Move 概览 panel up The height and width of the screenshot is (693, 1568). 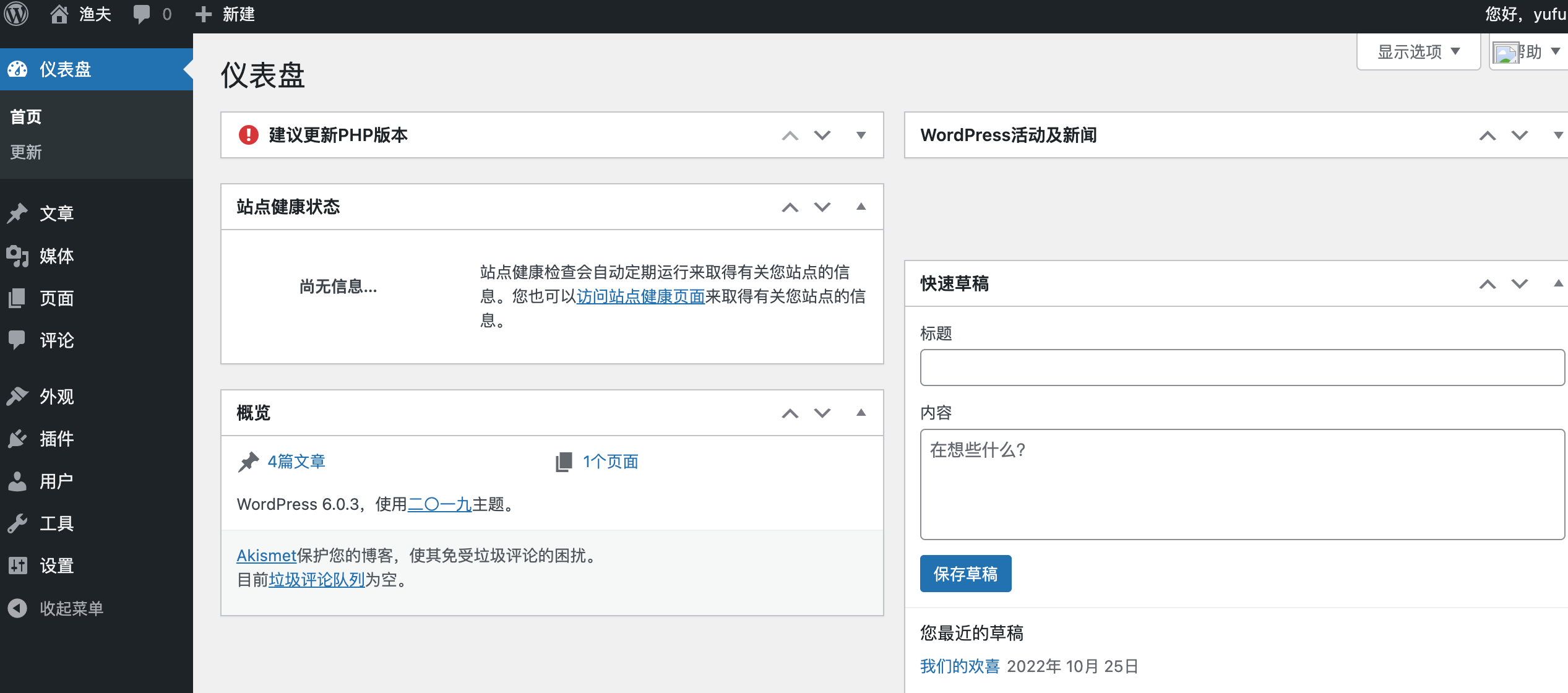(790, 413)
